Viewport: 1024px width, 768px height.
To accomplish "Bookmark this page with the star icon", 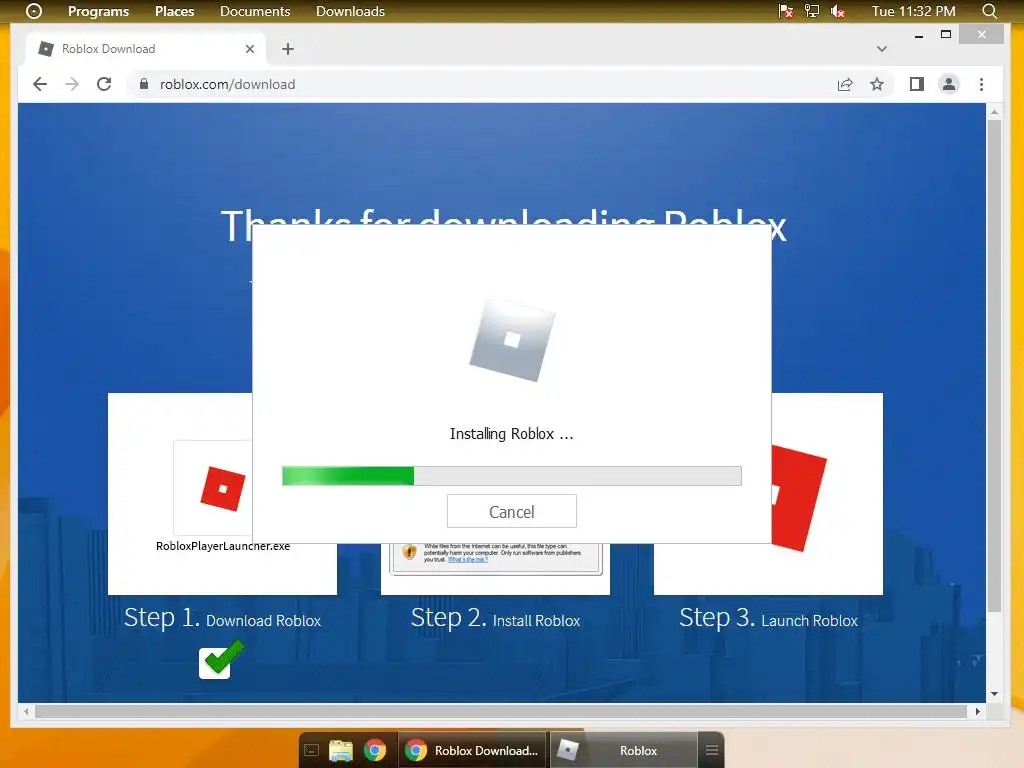I will tap(877, 84).
